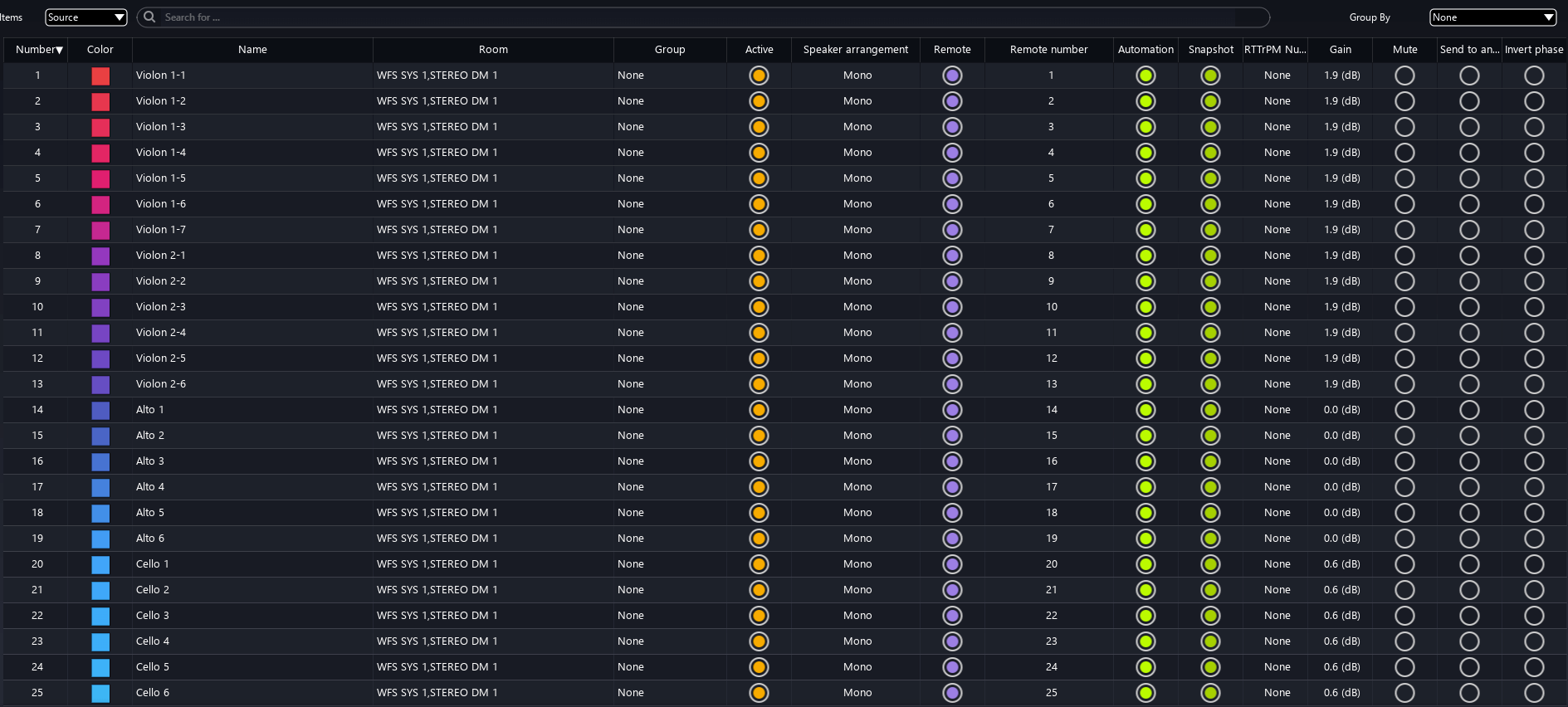The height and width of the screenshot is (707, 1568).
Task: Click Remote indicator for Alto 3
Action: 952,461
